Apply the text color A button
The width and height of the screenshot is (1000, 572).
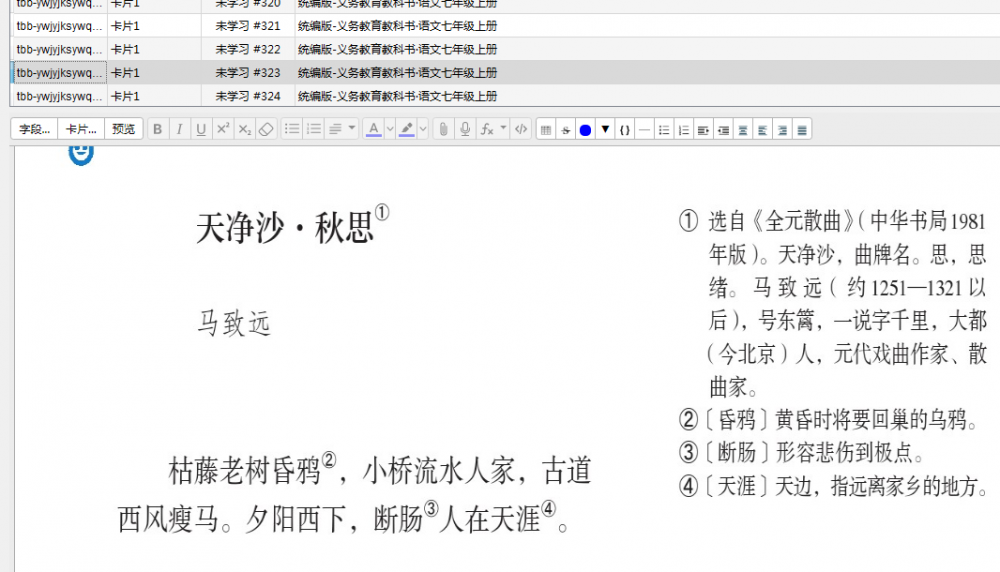point(374,129)
